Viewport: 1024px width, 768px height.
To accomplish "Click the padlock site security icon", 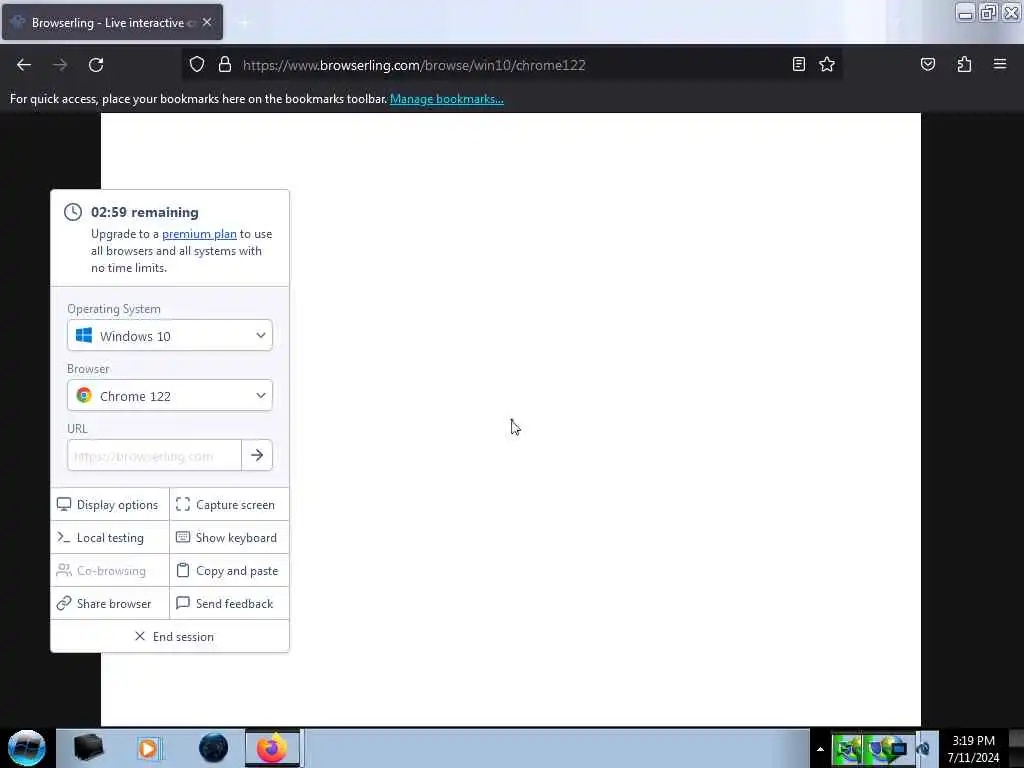I will point(225,65).
